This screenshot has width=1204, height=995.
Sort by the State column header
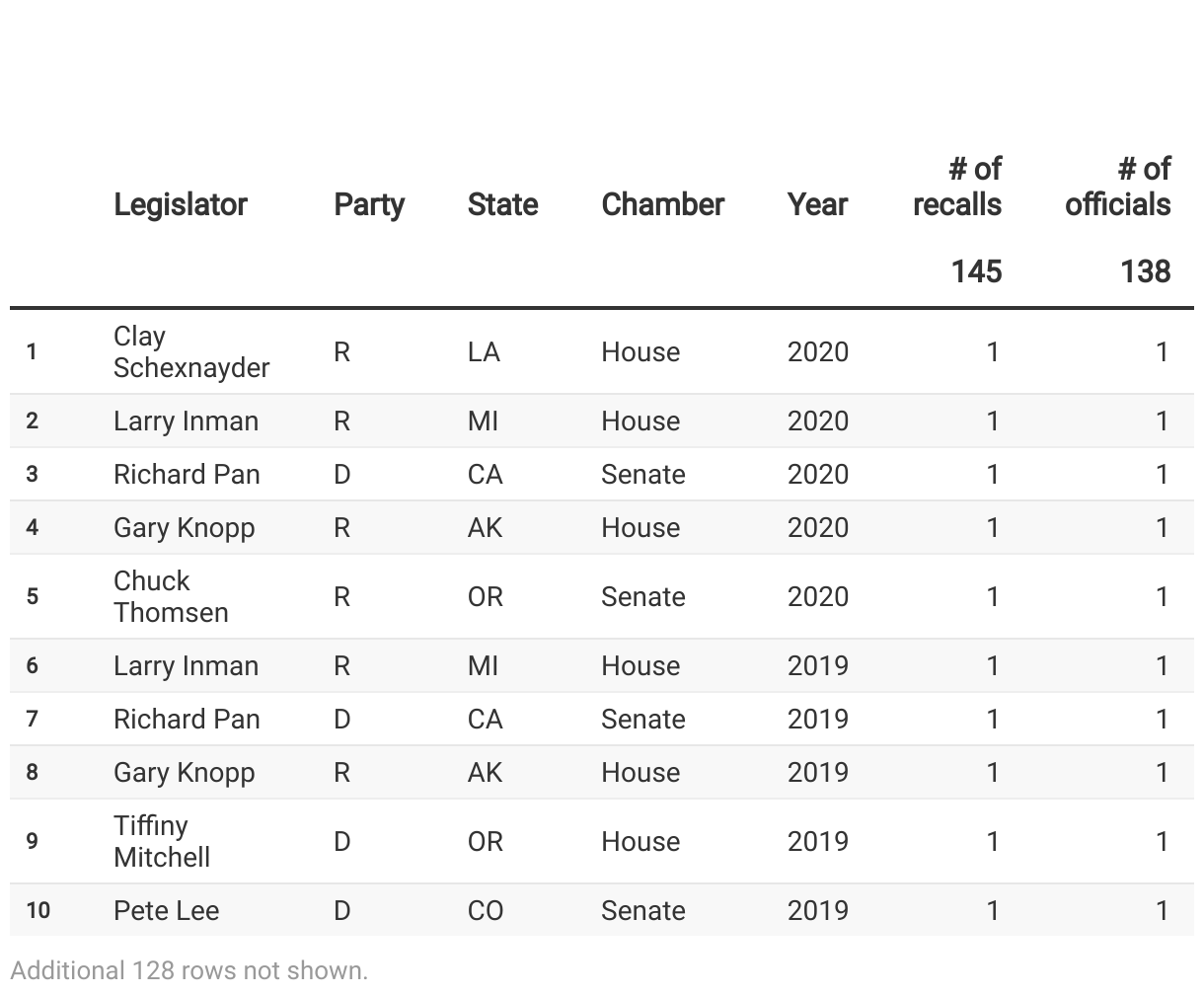pyautogui.click(x=503, y=204)
